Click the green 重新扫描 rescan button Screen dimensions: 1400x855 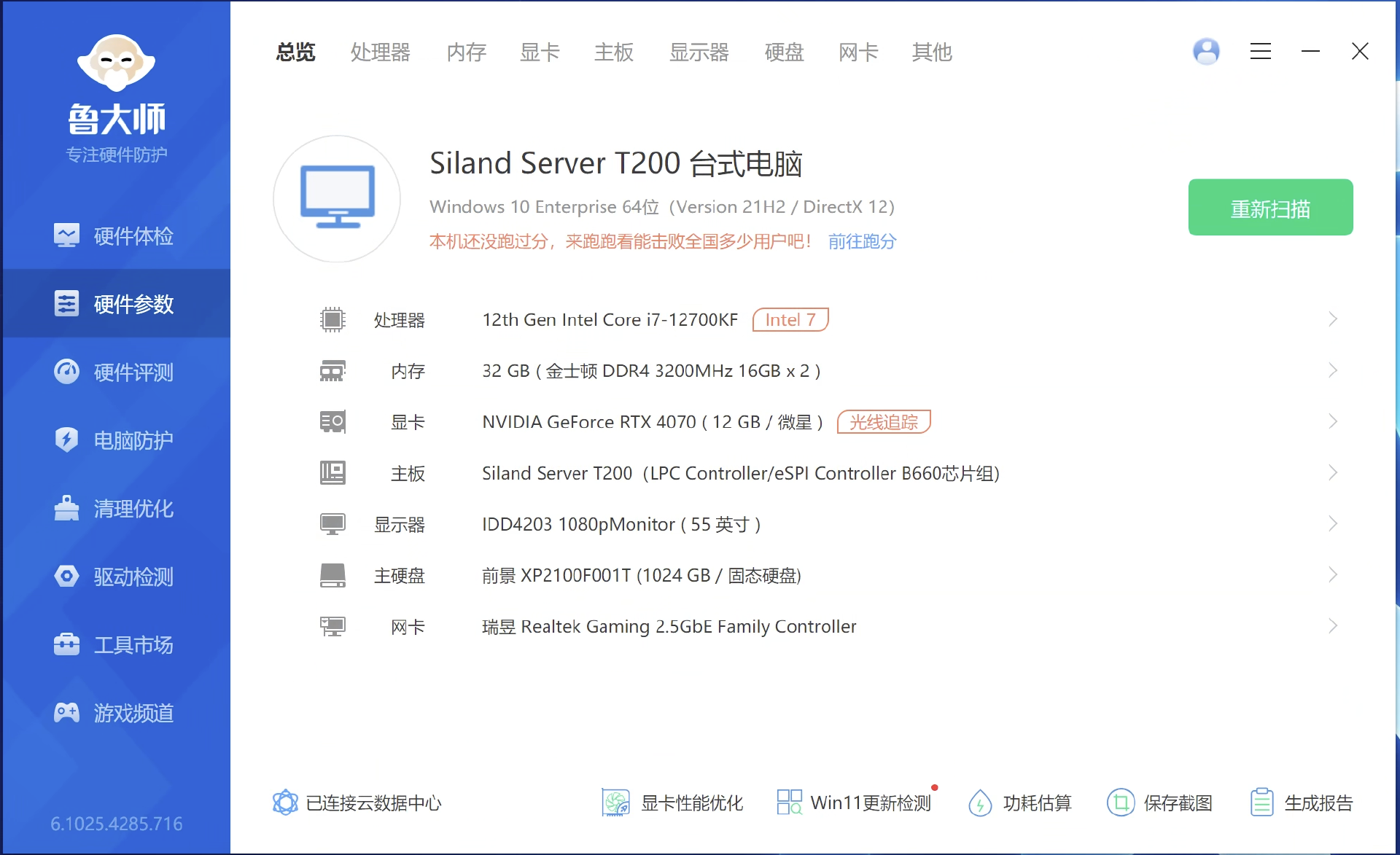tap(1270, 207)
